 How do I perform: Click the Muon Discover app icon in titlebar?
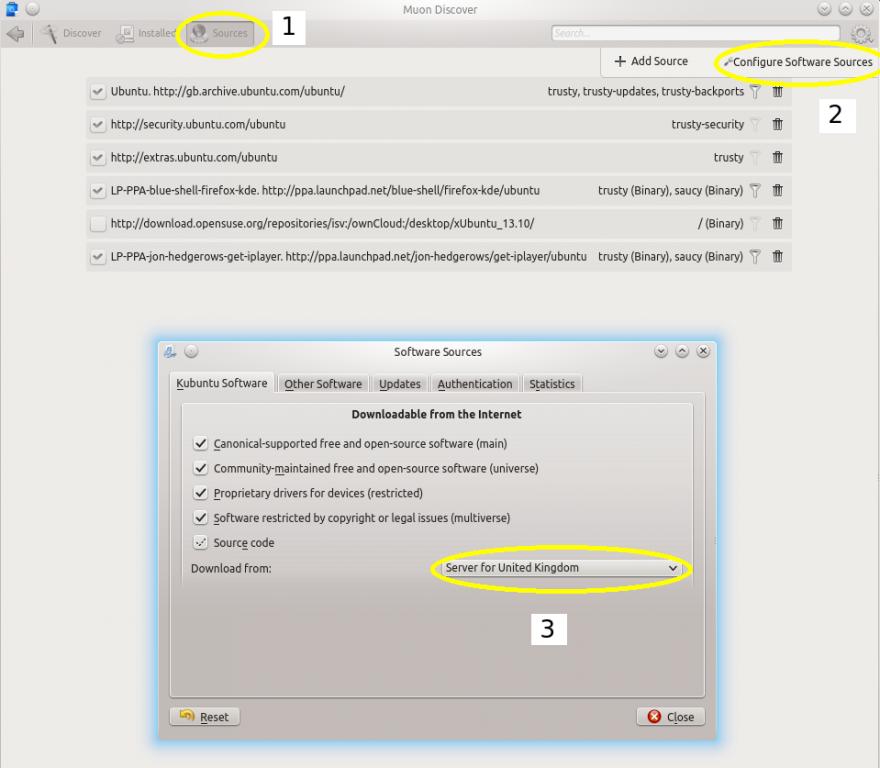(11, 9)
